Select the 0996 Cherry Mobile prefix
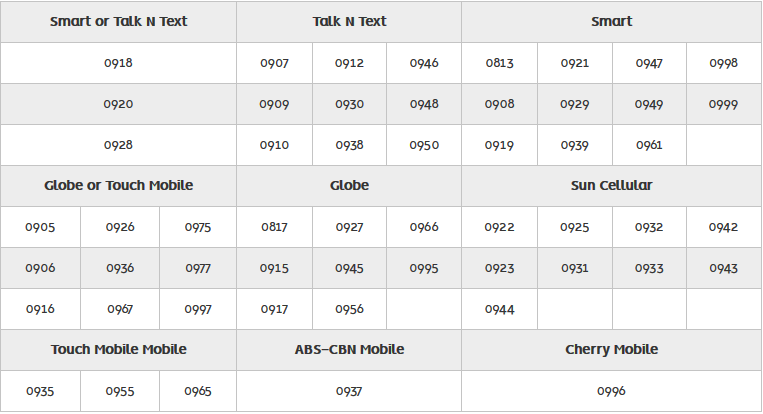This screenshot has height=414, width=763. click(x=611, y=391)
